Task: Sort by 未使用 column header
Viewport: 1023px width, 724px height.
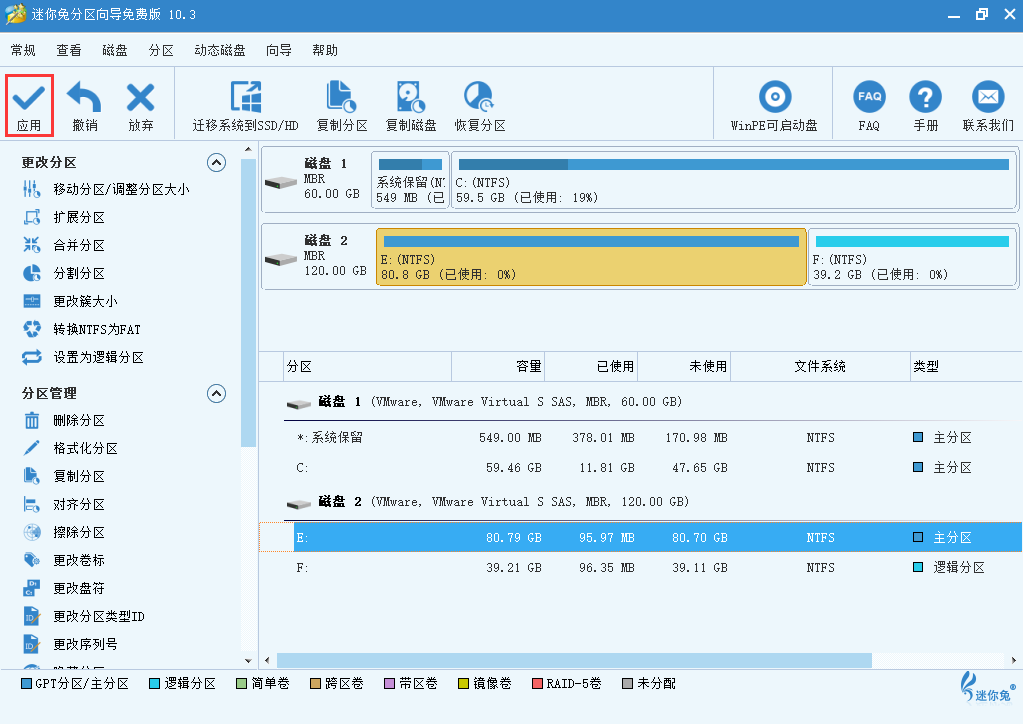Action: pos(684,367)
